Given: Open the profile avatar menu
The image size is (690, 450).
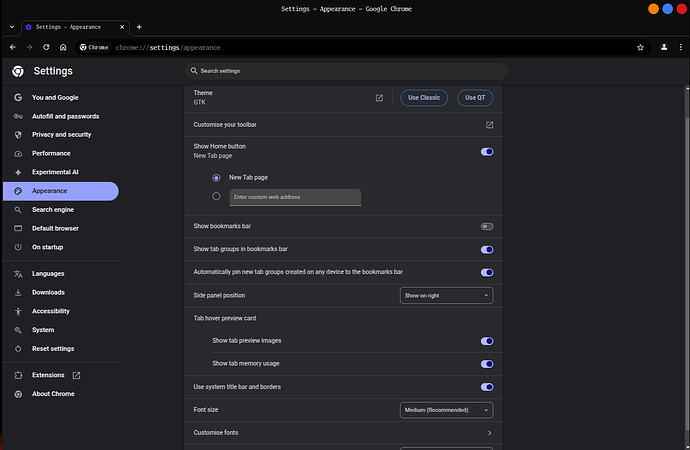Looking at the screenshot, I should point(664,47).
